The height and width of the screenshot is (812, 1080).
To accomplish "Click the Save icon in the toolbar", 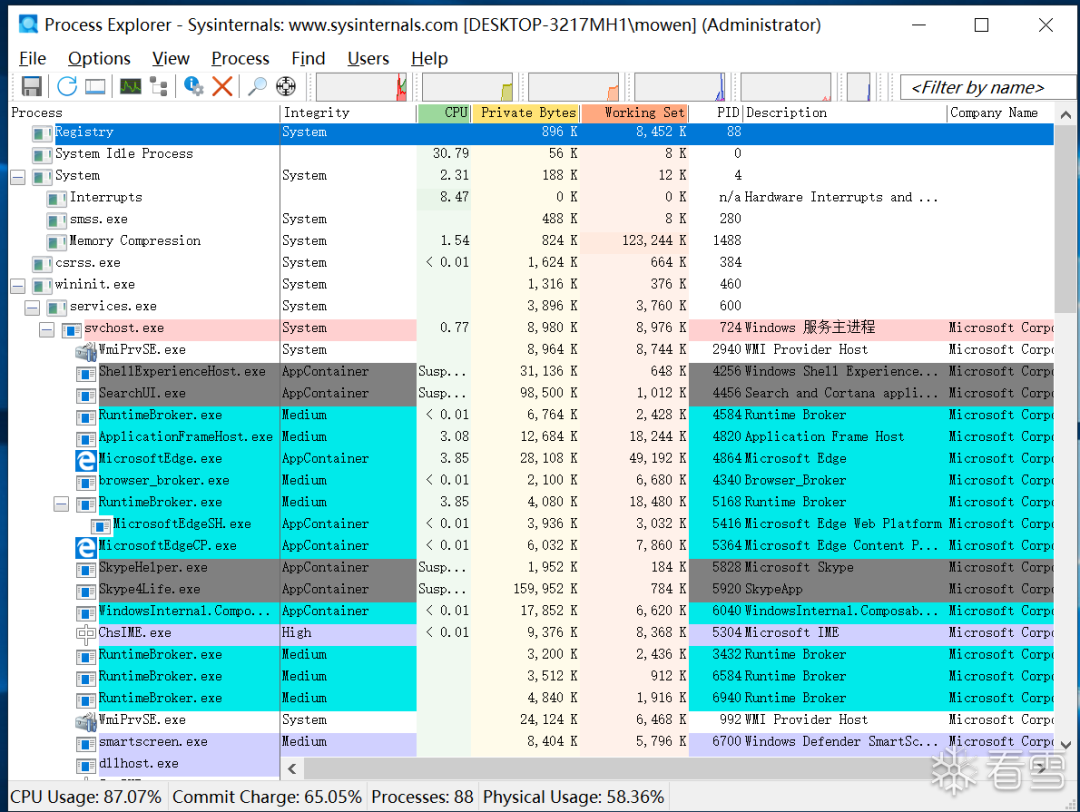I will click(33, 86).
